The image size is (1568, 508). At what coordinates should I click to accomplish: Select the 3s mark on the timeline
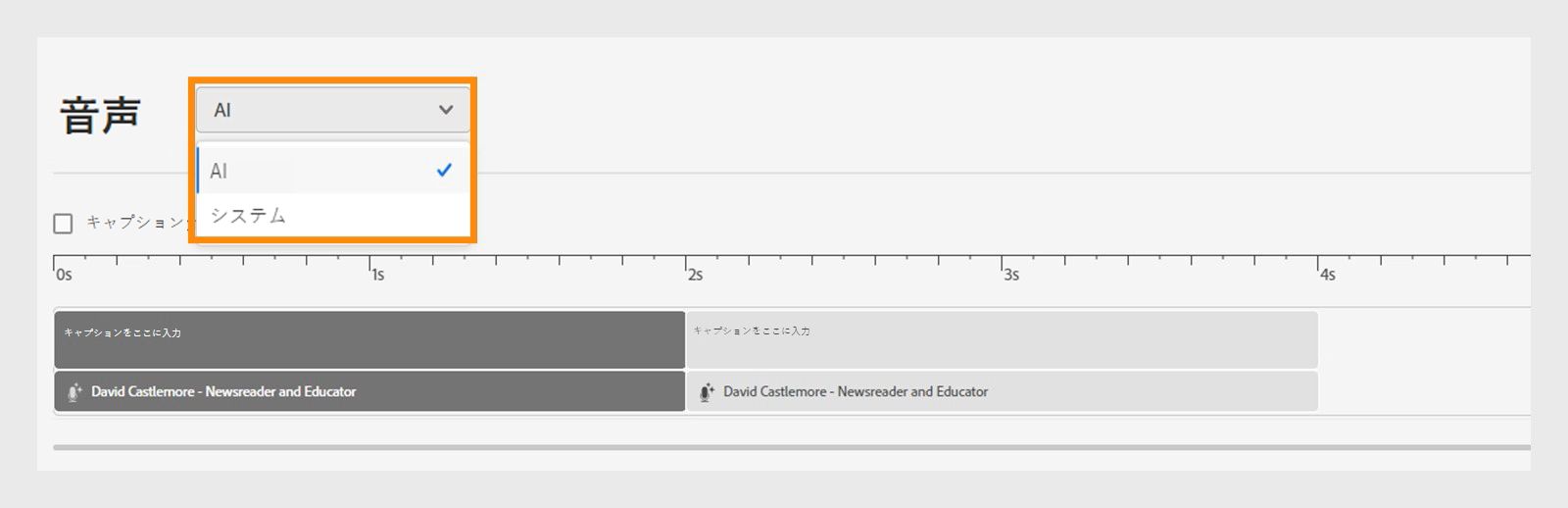coord(1010,275)
